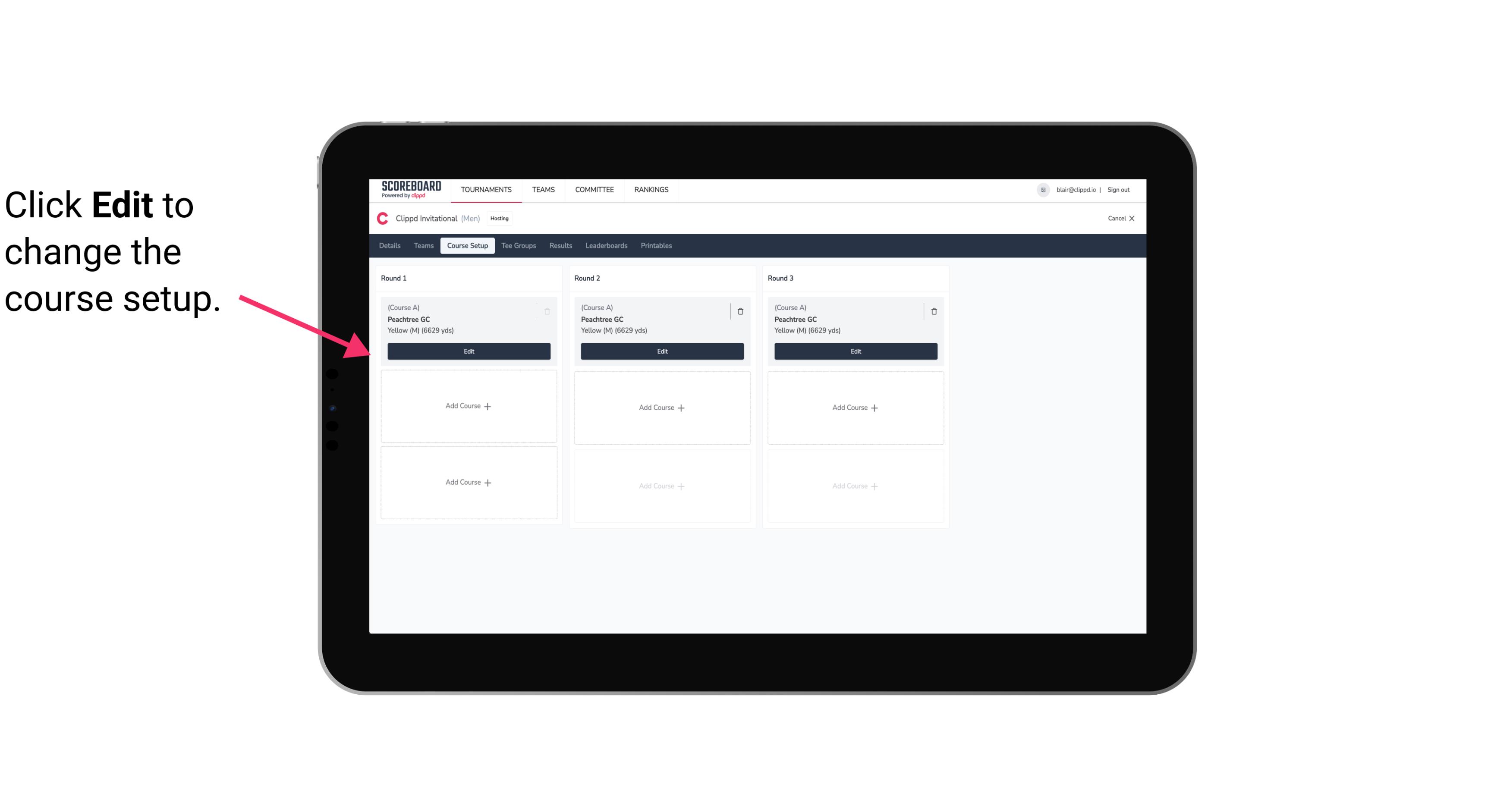Viewport: 1510px width, 812px height.
Task: Click Edit button for Round 2 course
Action: (x=661, y=351)
